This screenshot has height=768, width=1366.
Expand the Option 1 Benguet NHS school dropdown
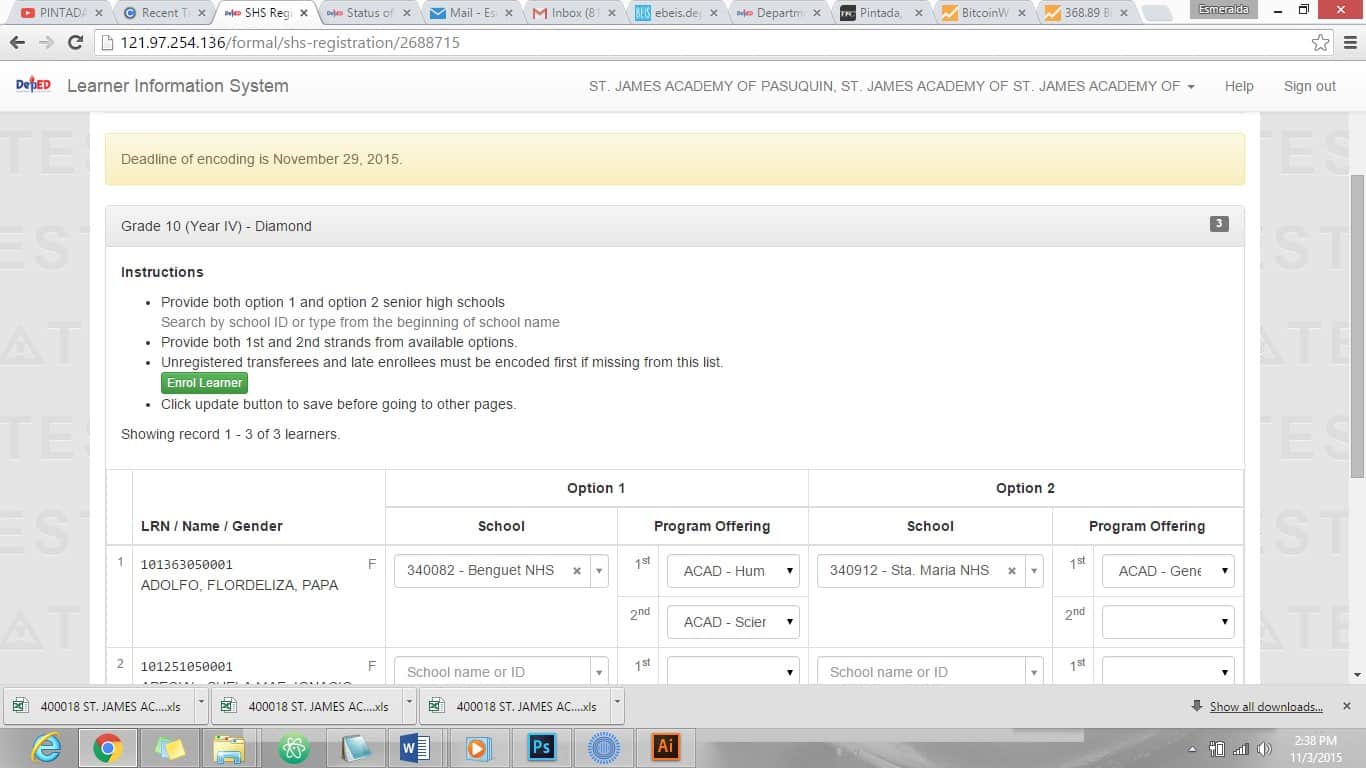(x=599, y=571)
